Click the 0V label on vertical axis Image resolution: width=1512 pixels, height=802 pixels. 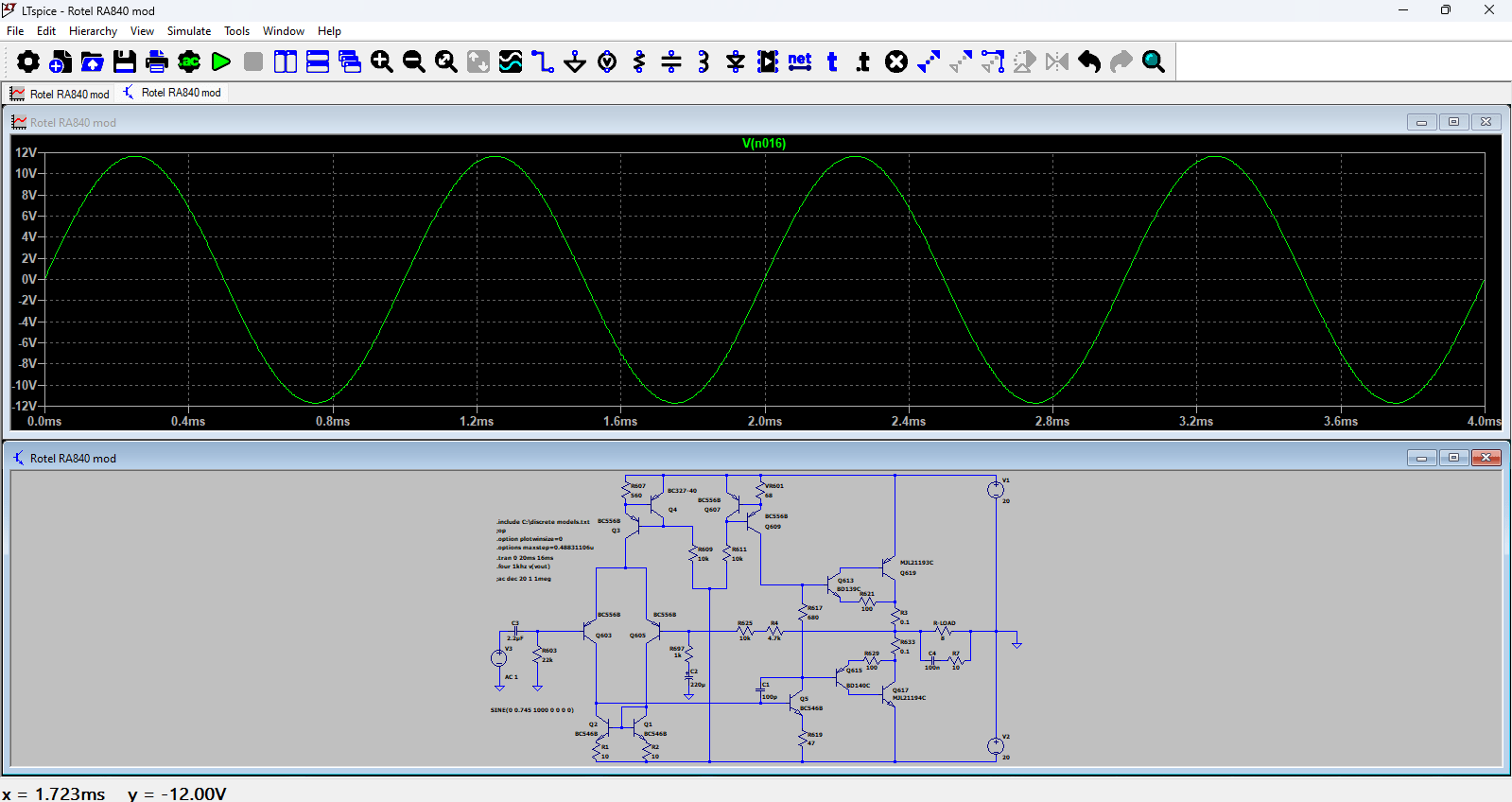tap(29, 279)
